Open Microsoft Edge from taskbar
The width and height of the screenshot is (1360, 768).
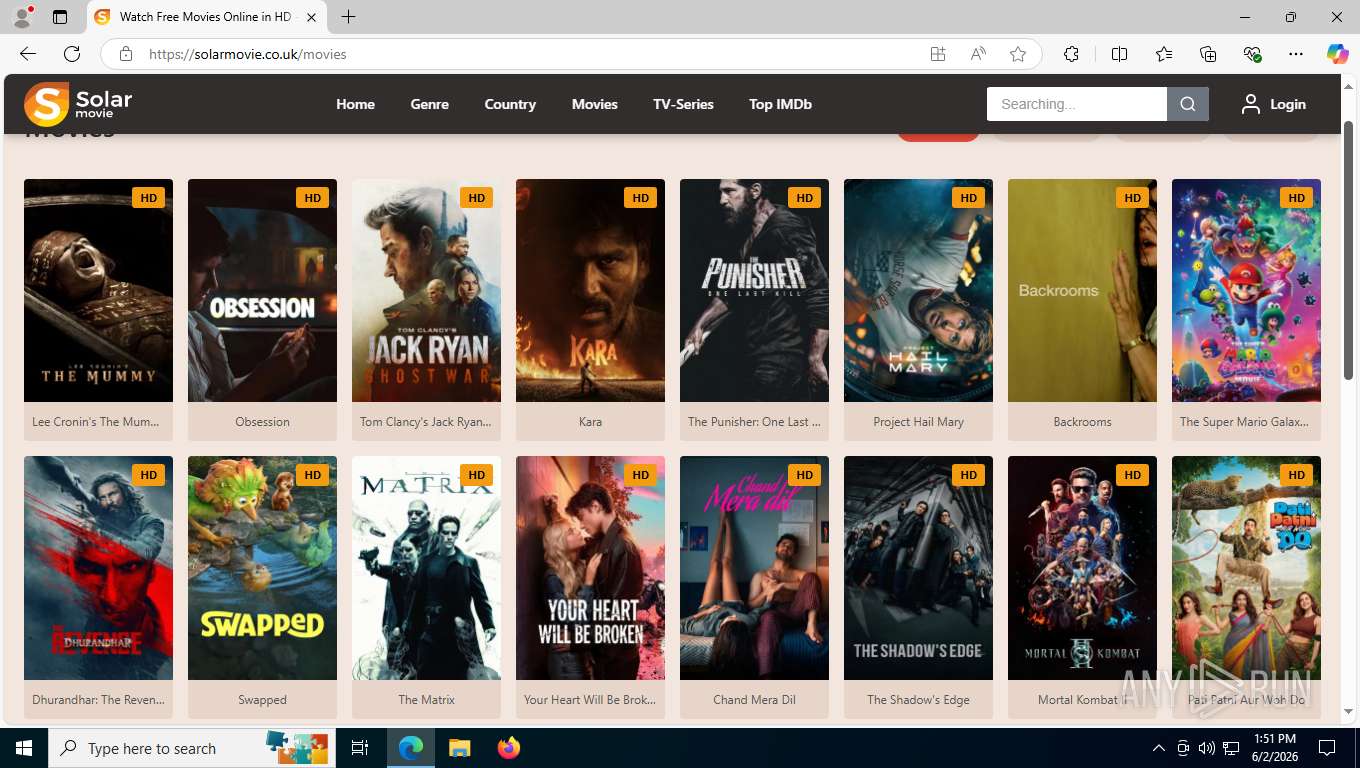(411, 748)
